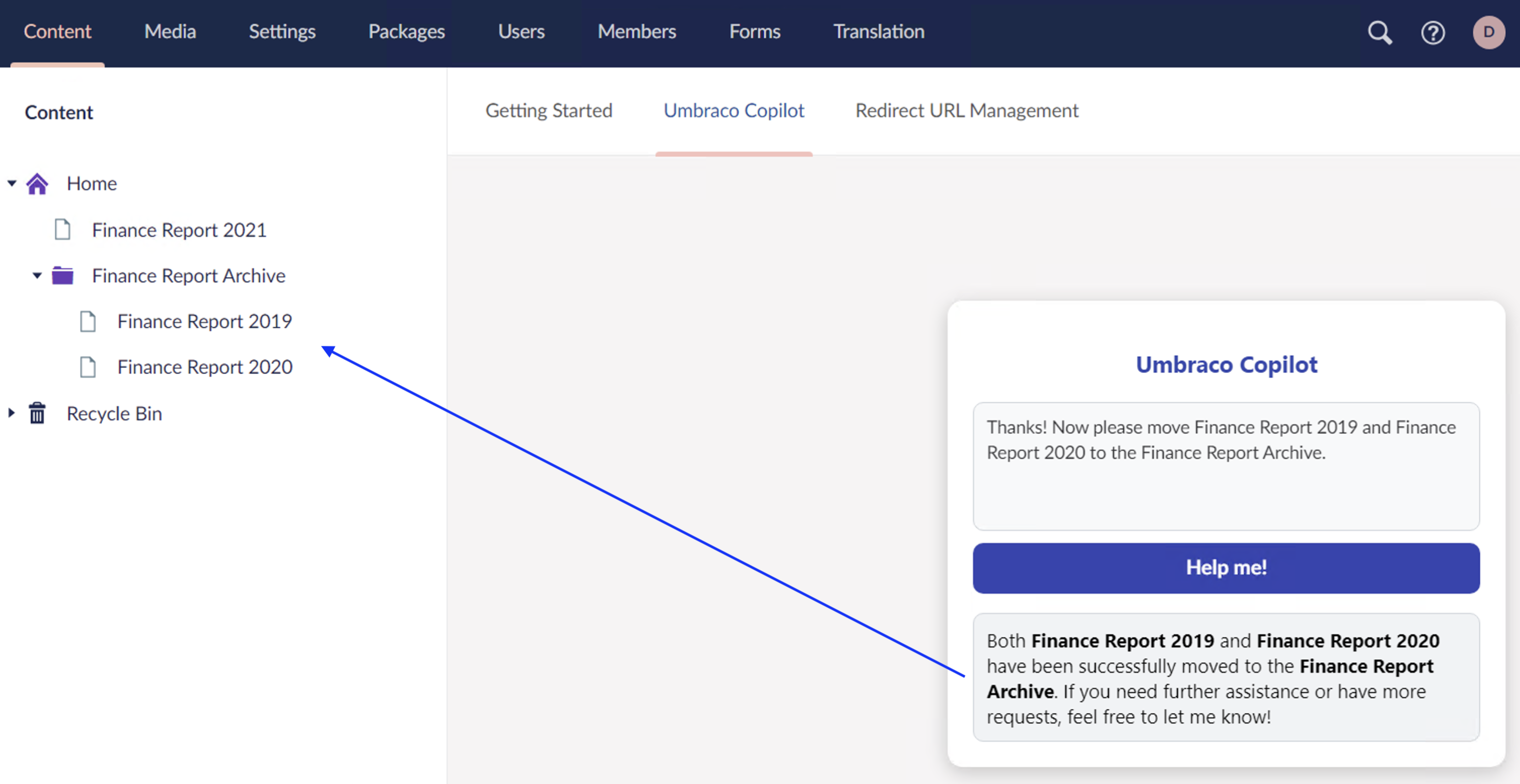Open Finance Report 2020 in the tree
Viewport: 1520px width, 784px height.
click(x=204, y=367)
